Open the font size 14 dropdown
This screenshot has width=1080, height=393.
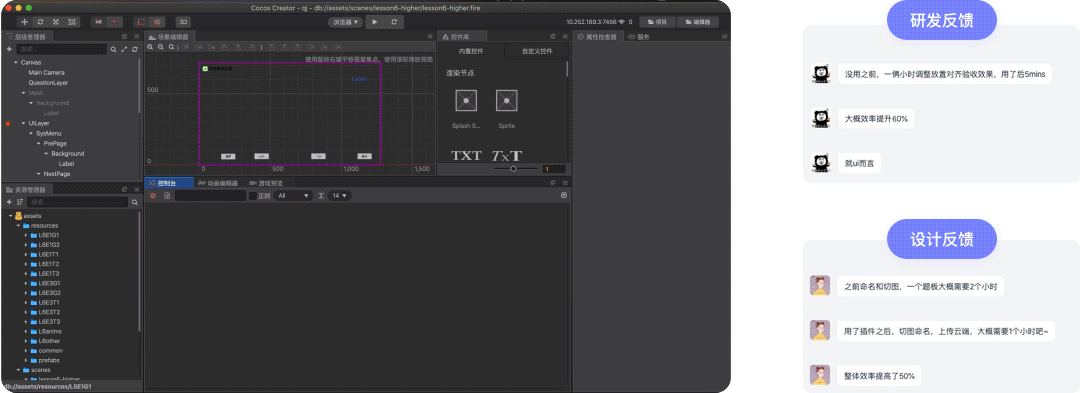340,196
